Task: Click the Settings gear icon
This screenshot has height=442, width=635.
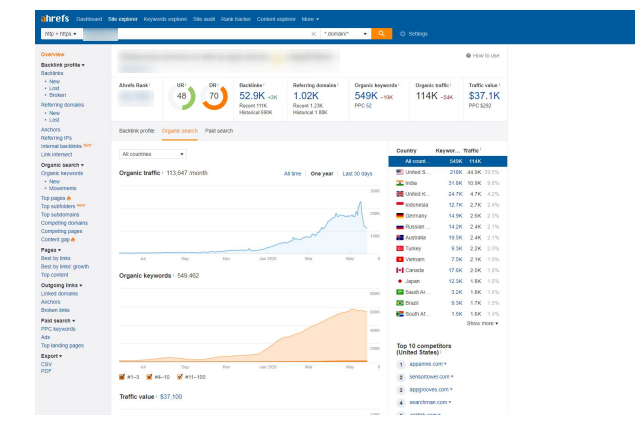Action: (x=401, y=34)
